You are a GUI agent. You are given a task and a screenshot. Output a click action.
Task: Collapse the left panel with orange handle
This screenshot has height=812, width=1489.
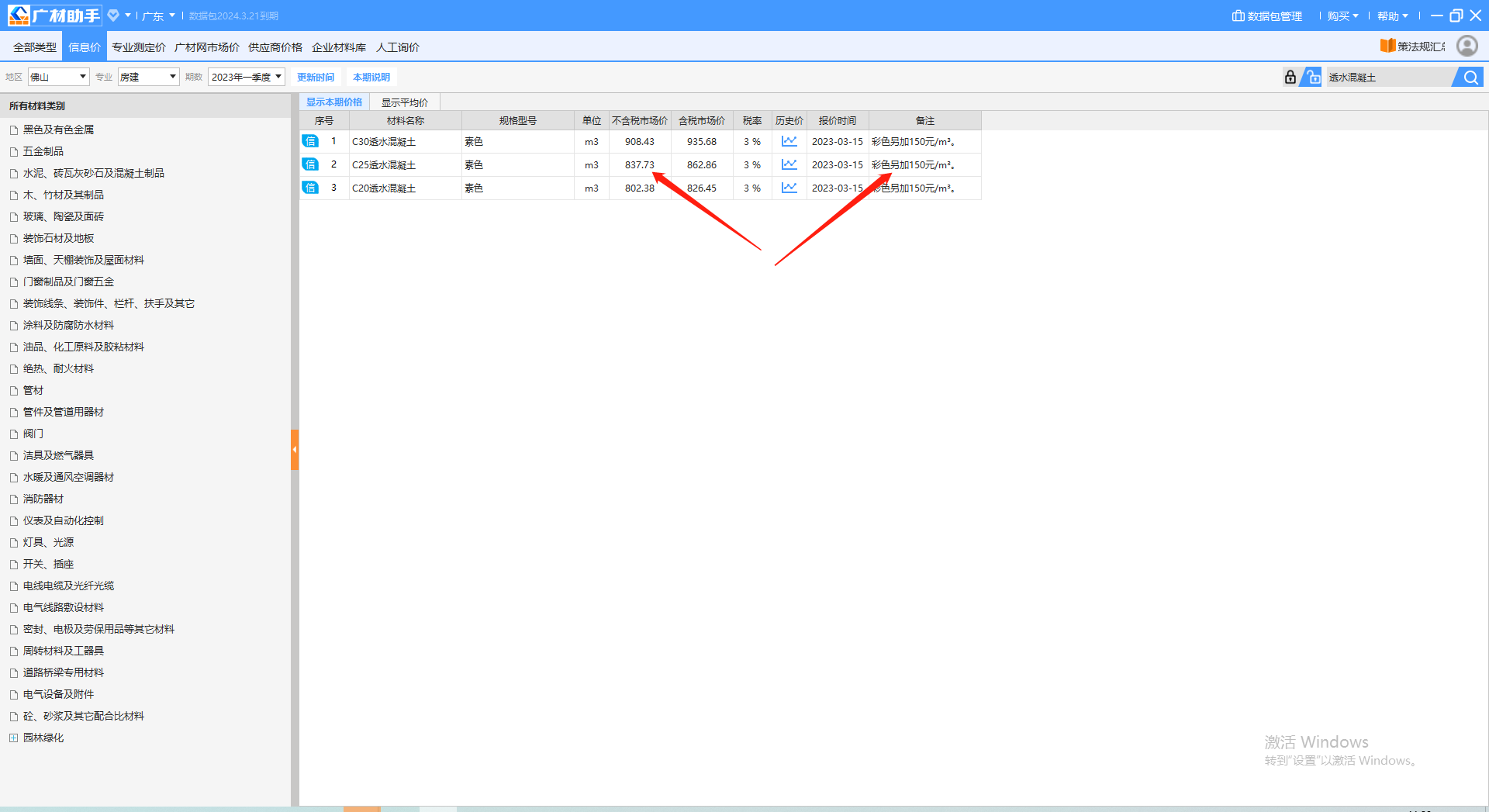pos(295,450)
